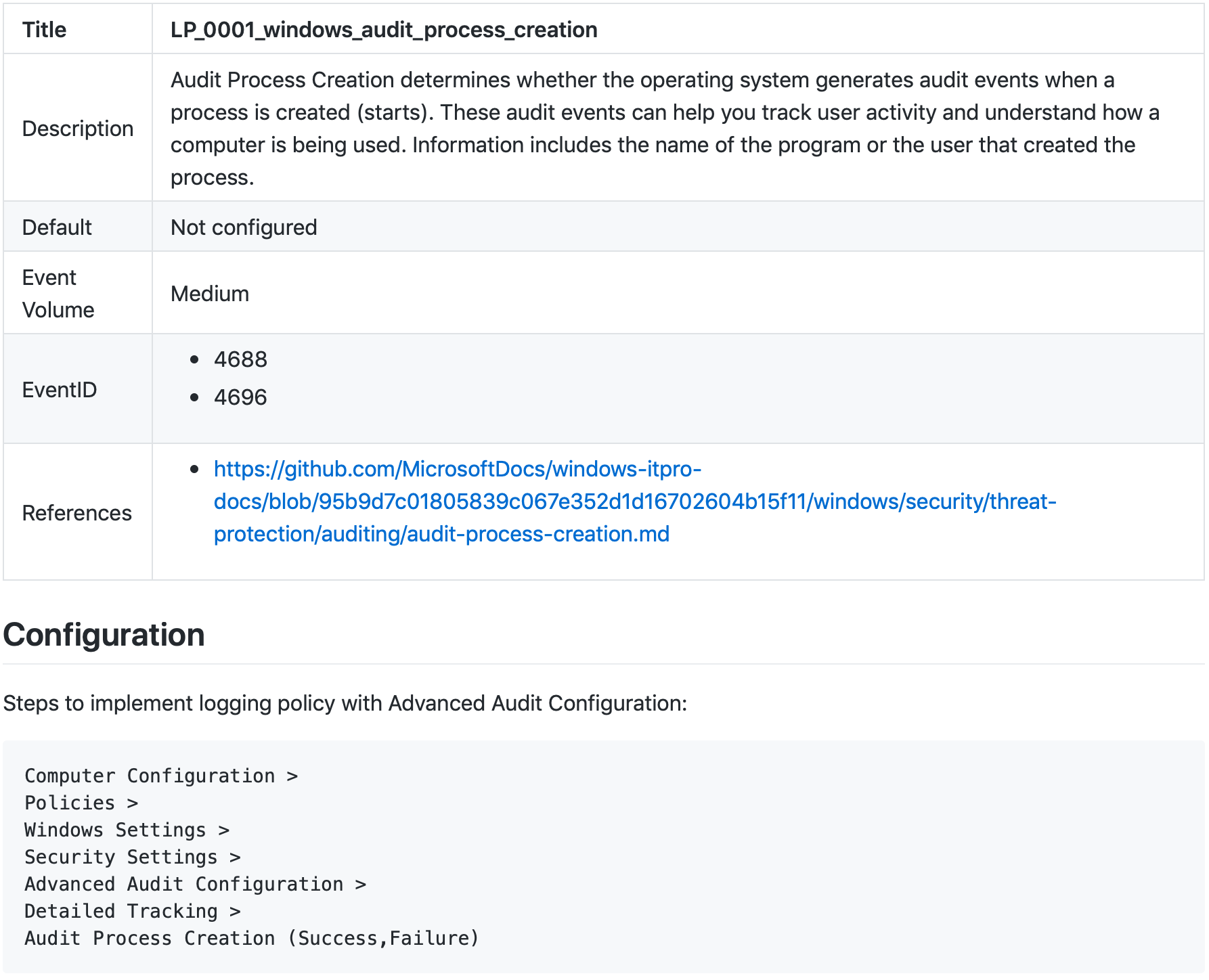Click the 'Windows Settings >' code line

tap(127, 830)
